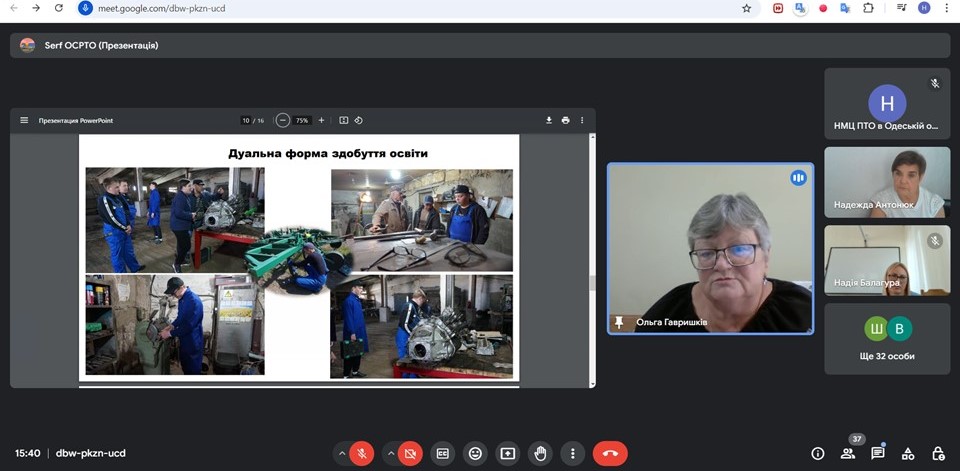
Task: Expand audio settings arrow next to microphone
Action: [x=342, y=453]
